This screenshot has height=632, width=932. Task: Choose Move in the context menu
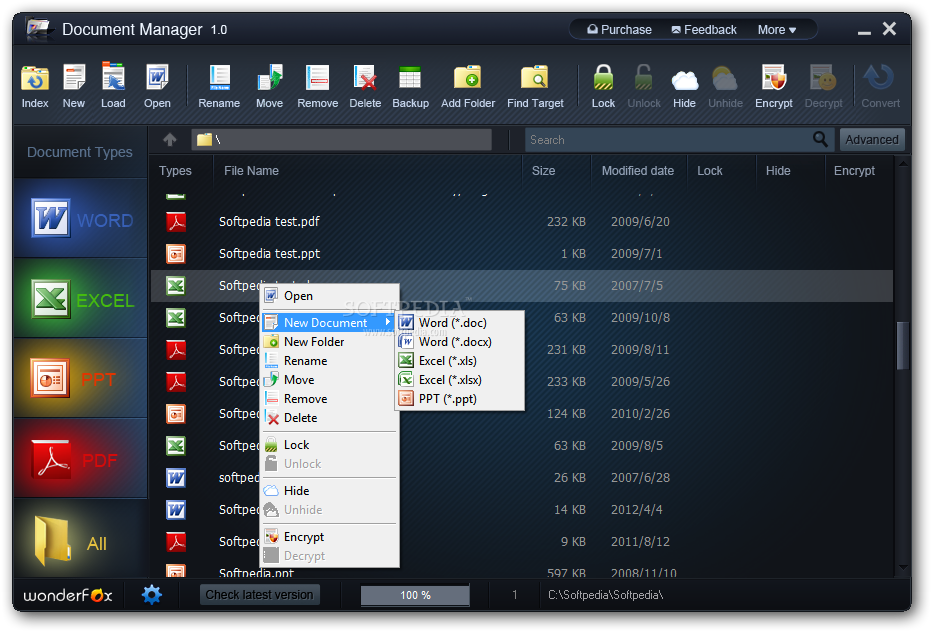(x=330, y=379)
